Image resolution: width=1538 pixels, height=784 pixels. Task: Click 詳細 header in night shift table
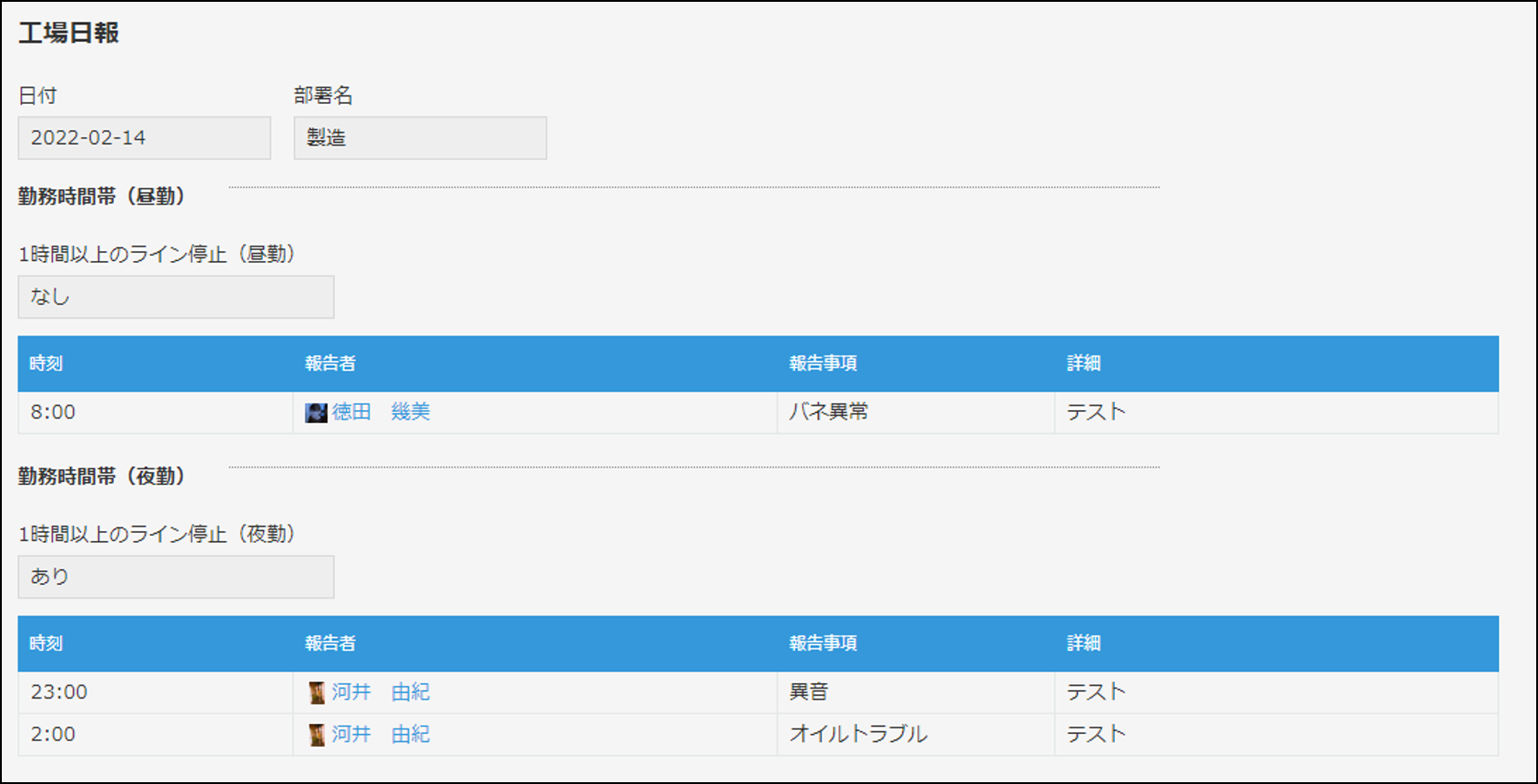coord(1084,644)
